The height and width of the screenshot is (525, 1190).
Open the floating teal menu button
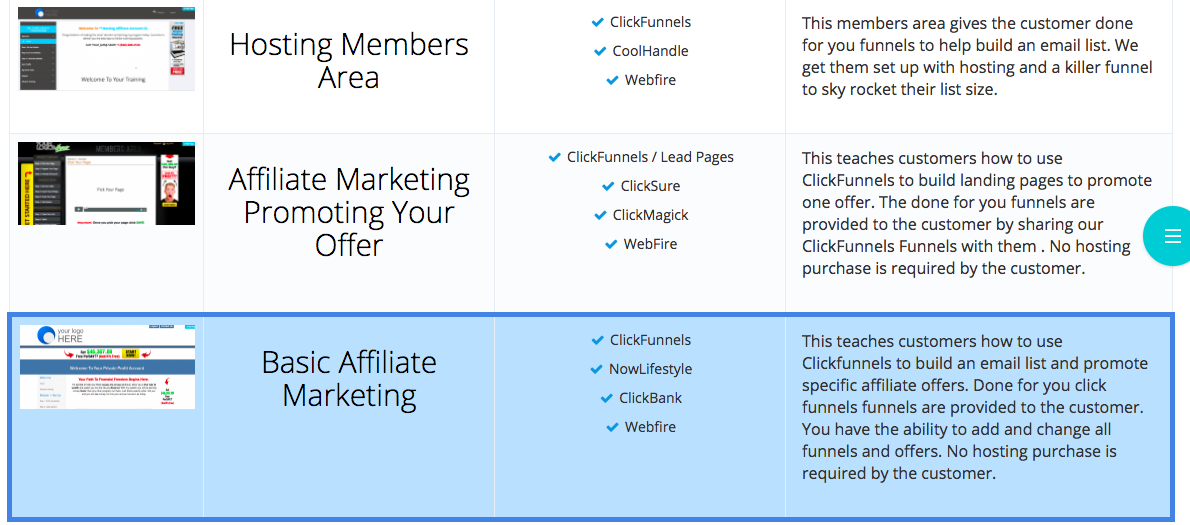coord(1172,236)
